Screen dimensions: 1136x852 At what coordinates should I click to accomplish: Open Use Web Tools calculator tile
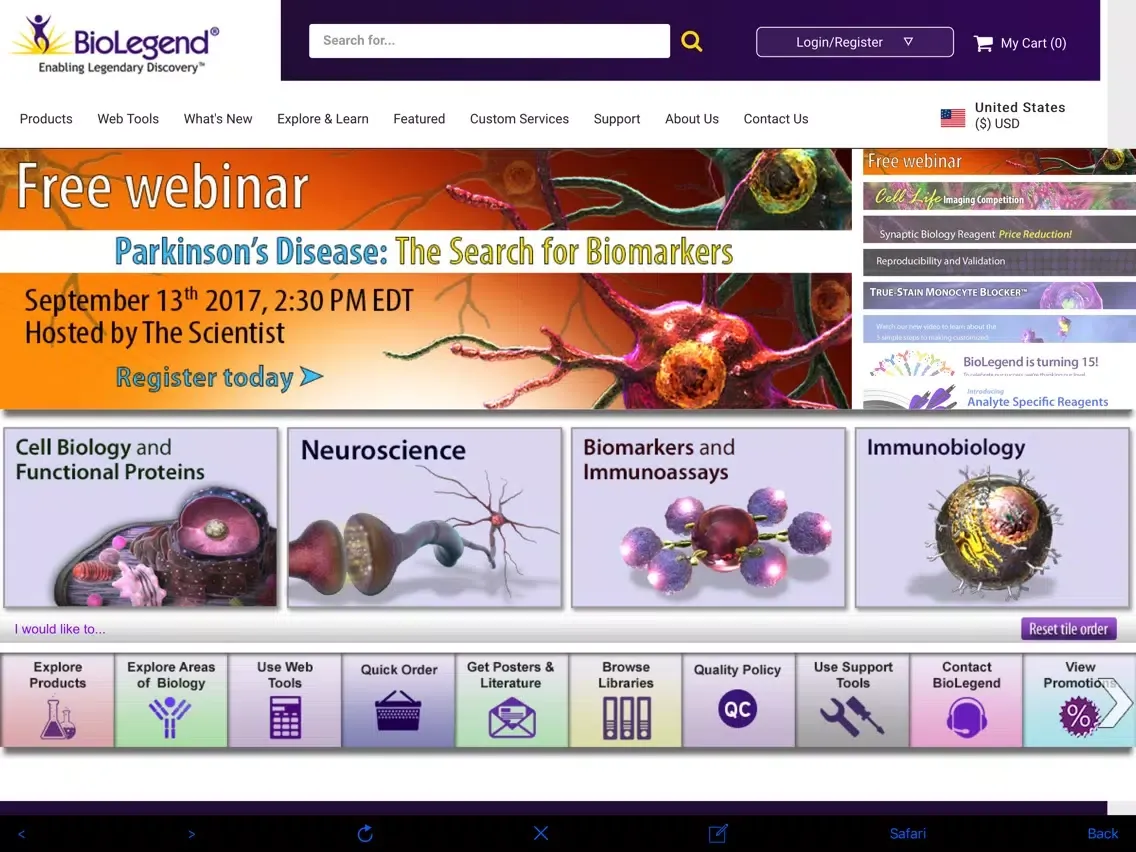[285, 700]
